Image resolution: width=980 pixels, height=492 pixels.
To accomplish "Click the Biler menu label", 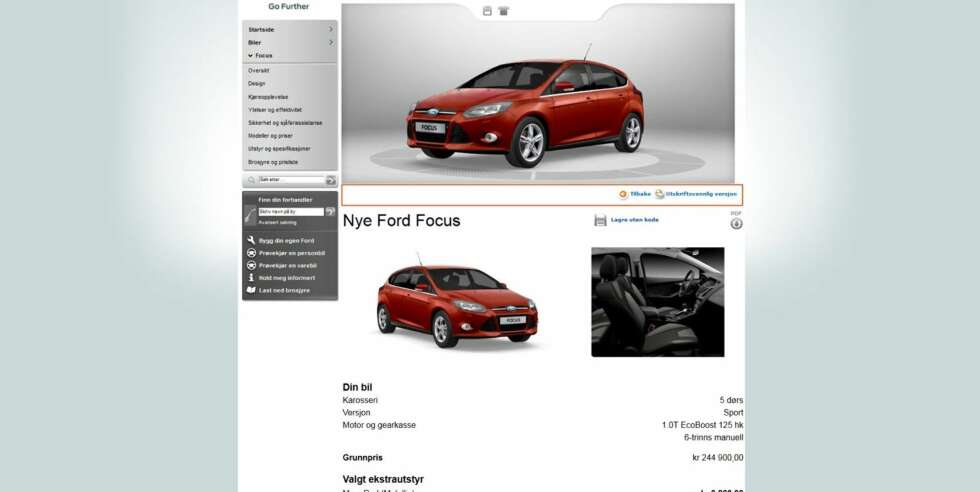I will point(254,43).
